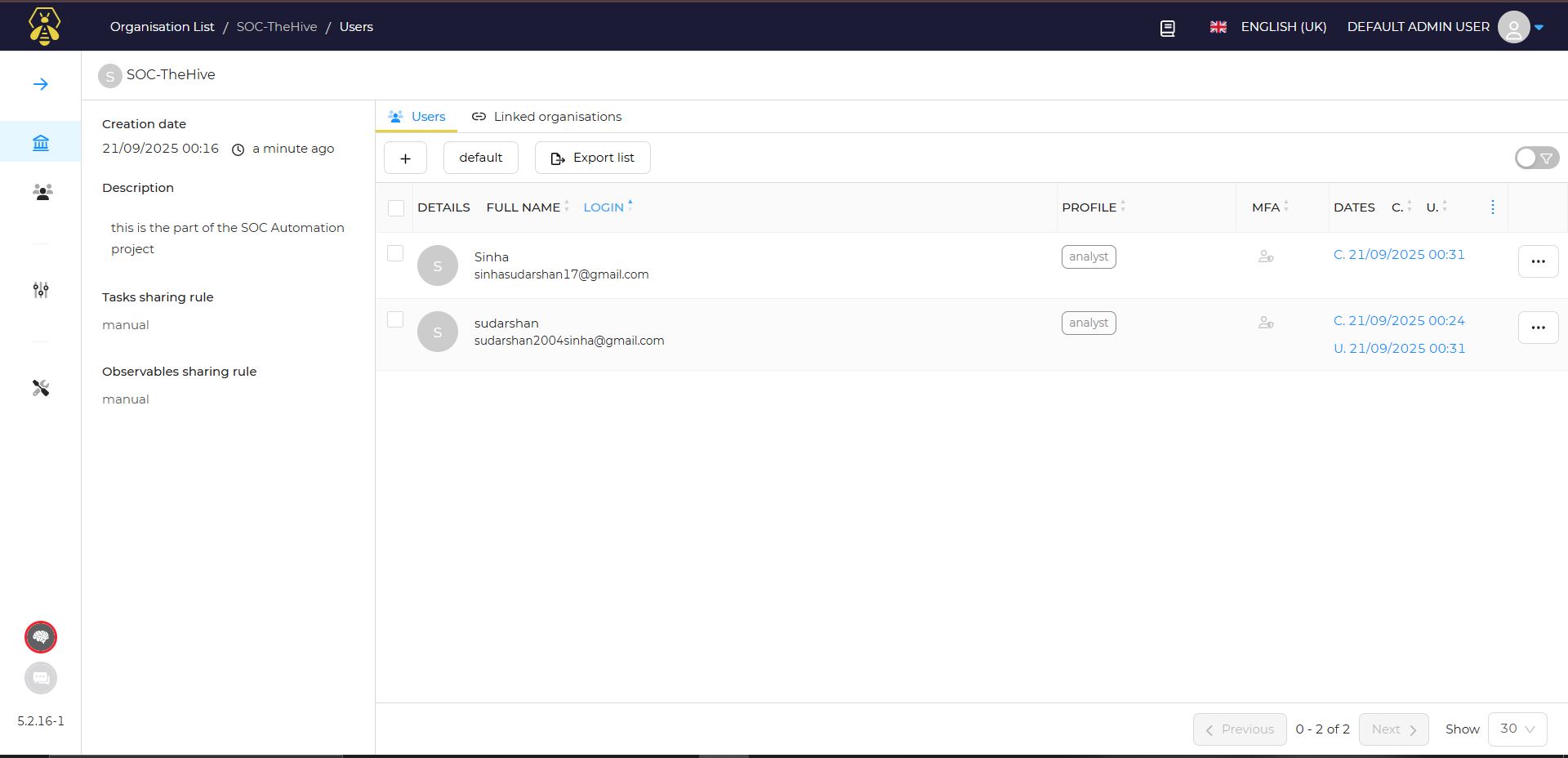Viewport: 1568px width, 758px height.
Task: Open SOC-TheHive breadcrumb link
Action: [277, 27]
